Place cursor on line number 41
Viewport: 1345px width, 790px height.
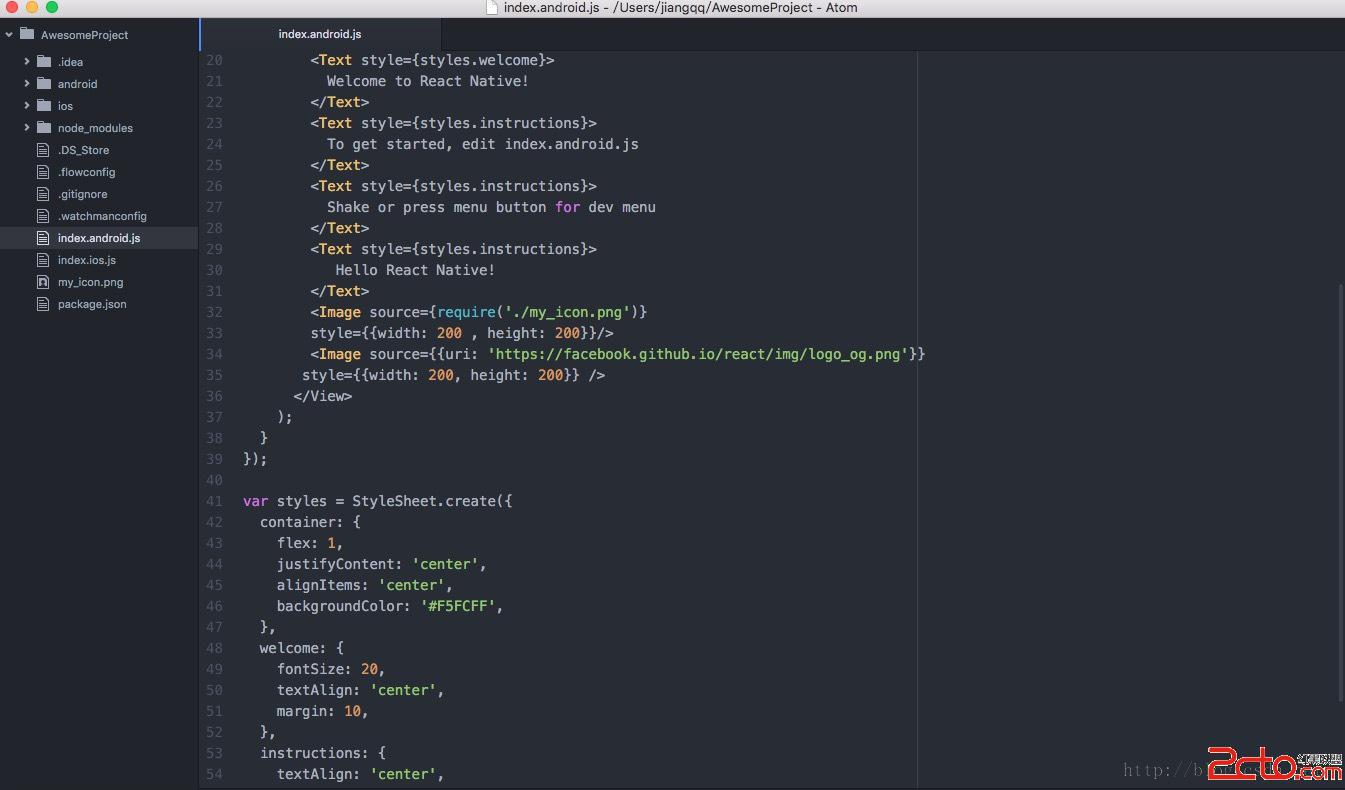(x=214, y=501)
